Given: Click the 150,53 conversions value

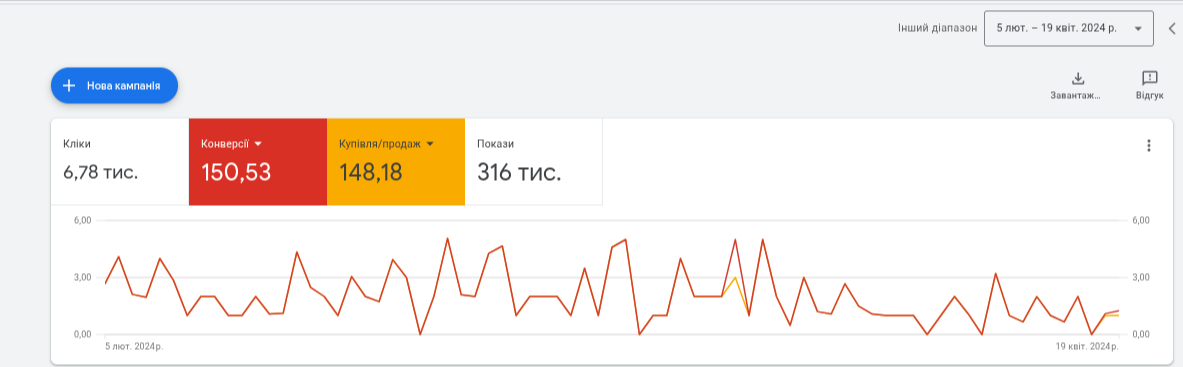Looking at the screenshot, I should [x=236, y=173].
